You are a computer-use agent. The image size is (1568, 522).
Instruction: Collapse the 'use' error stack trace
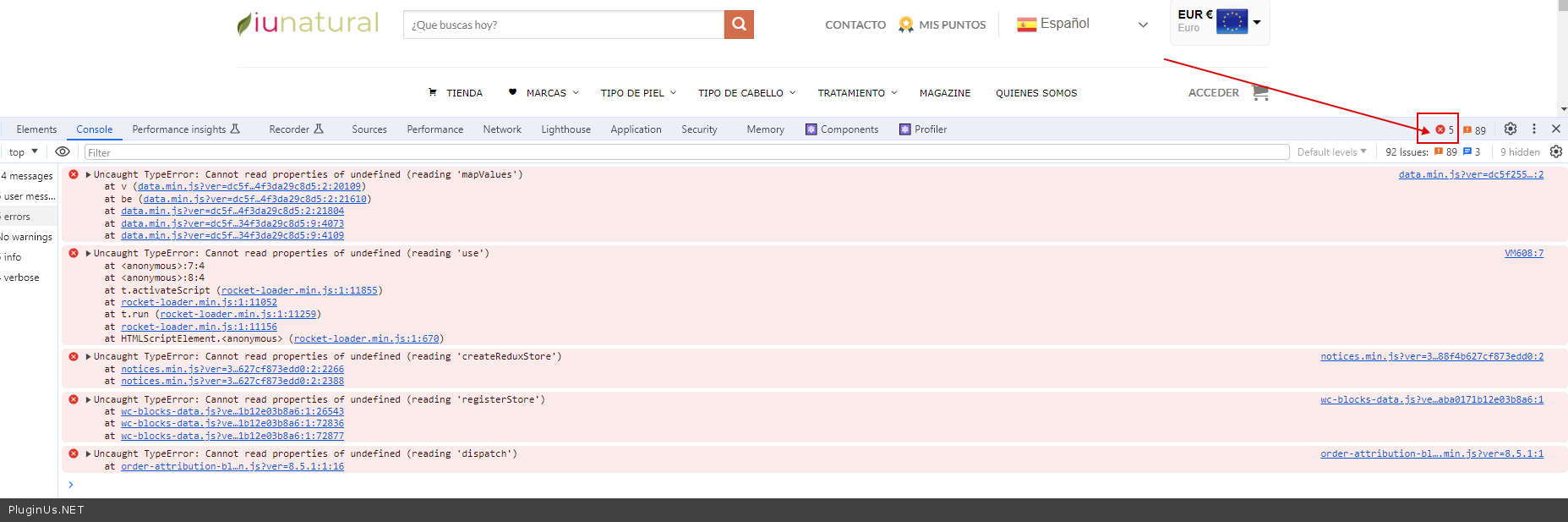coord(88,253)
